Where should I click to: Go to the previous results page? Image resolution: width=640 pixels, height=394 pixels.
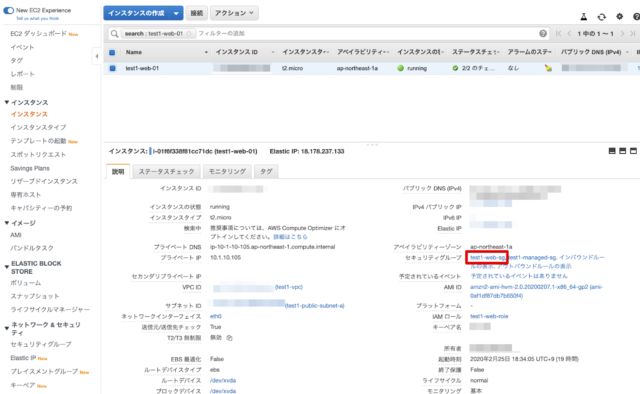[569, 33]
